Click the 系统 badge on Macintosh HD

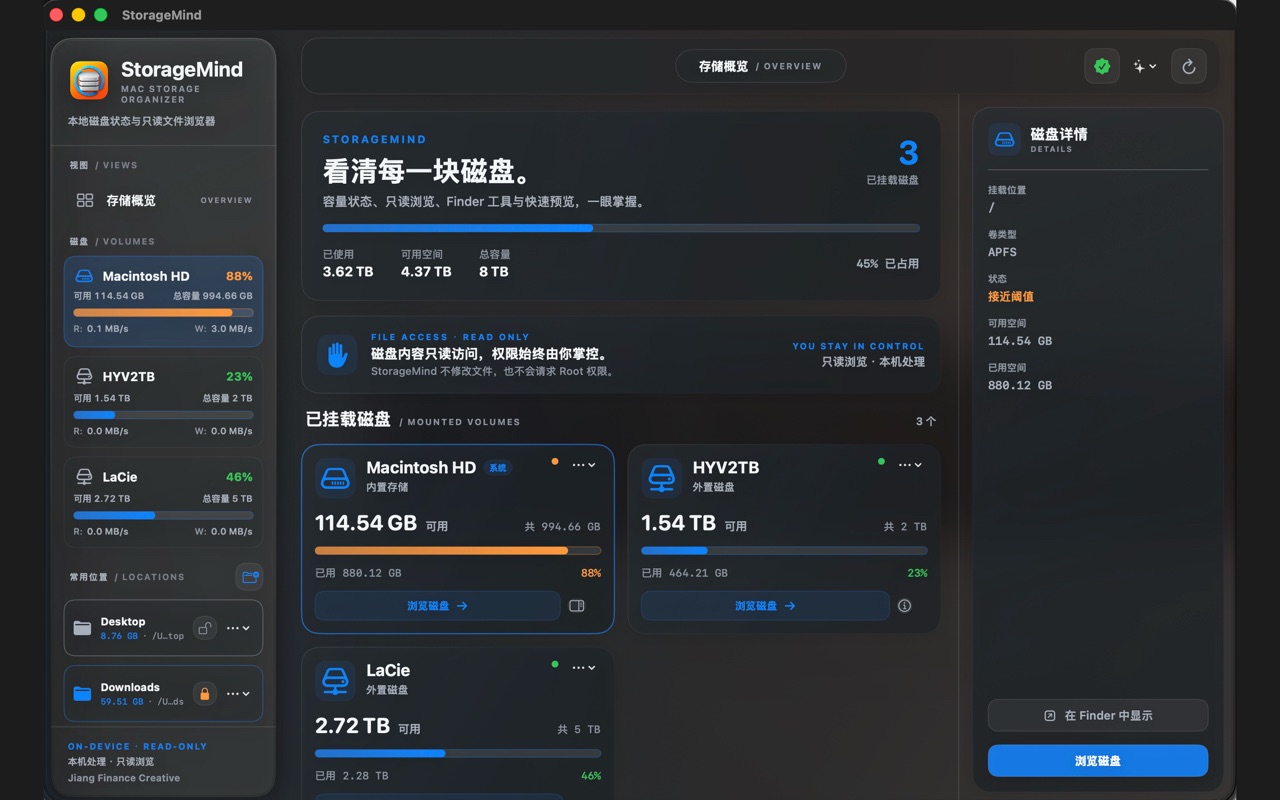497,467
